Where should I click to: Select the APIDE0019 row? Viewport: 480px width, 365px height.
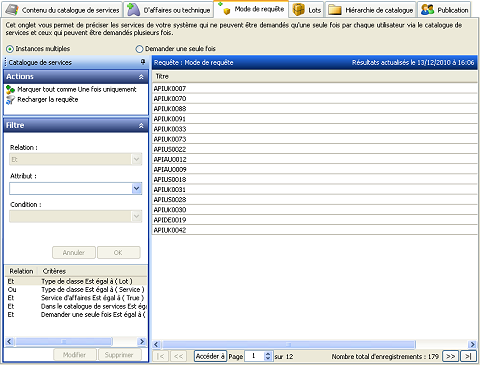(x=315, y=220)
